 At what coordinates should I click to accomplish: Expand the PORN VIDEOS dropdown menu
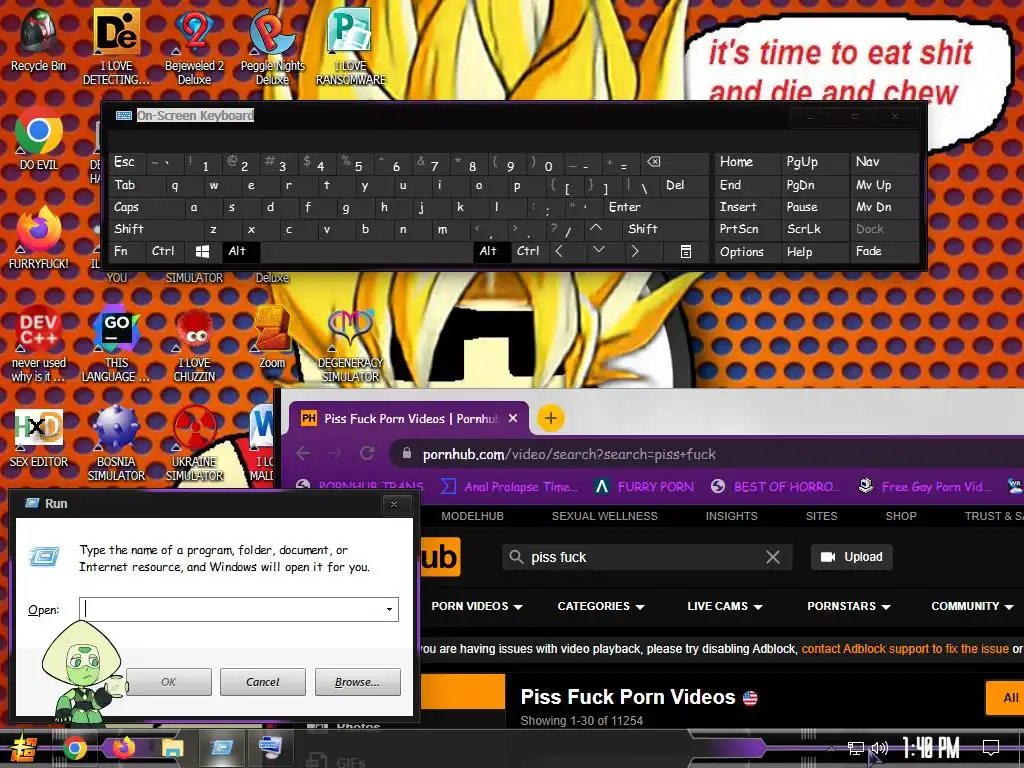coord(477,606)
